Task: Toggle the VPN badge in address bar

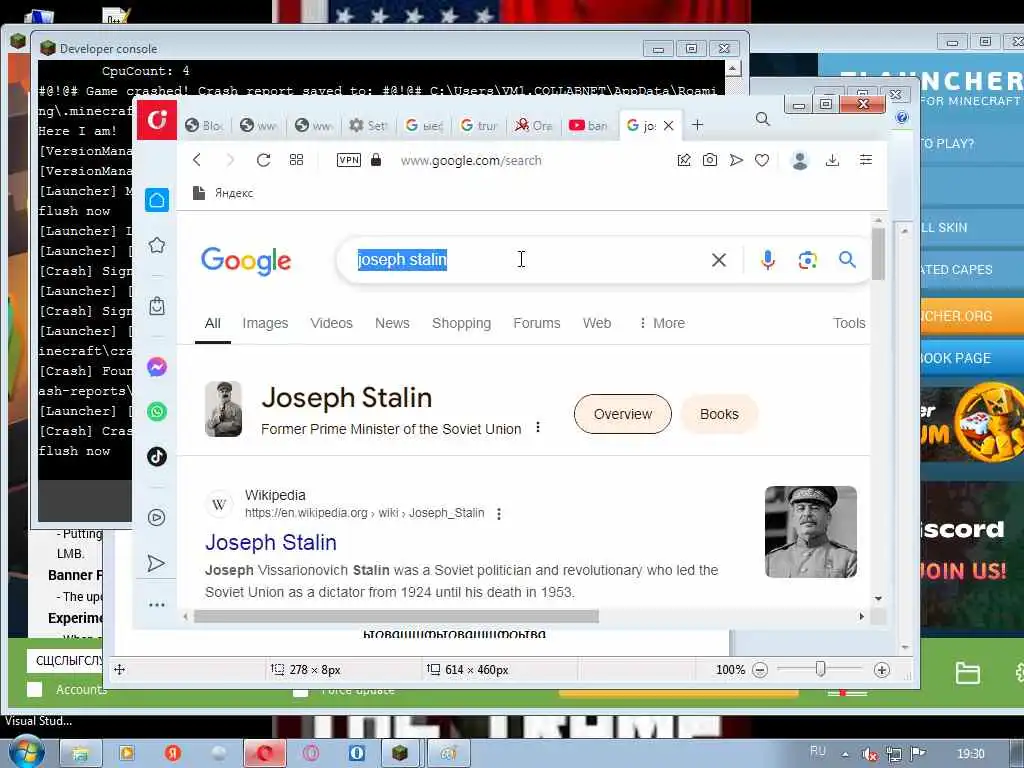Action: pos(349,160)
